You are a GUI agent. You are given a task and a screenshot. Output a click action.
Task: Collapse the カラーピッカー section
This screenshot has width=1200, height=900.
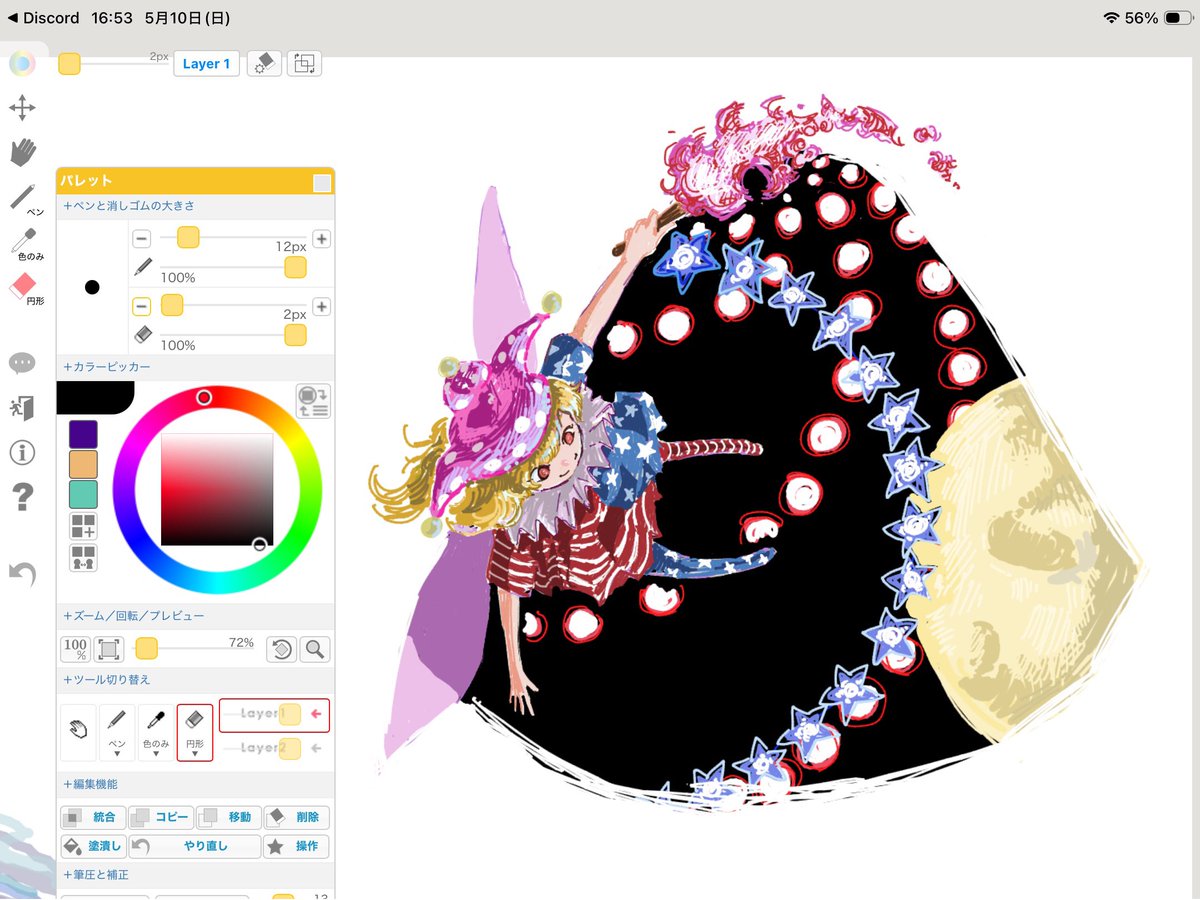coord(107,367)
